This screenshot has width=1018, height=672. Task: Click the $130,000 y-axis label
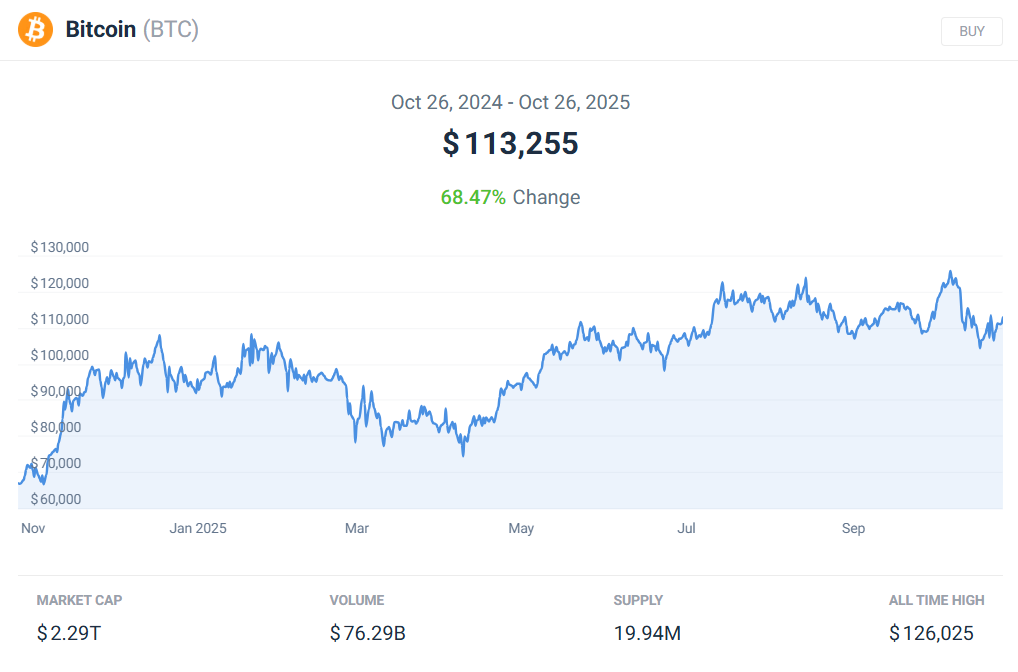pyautogui.click(x=60, y=247)
